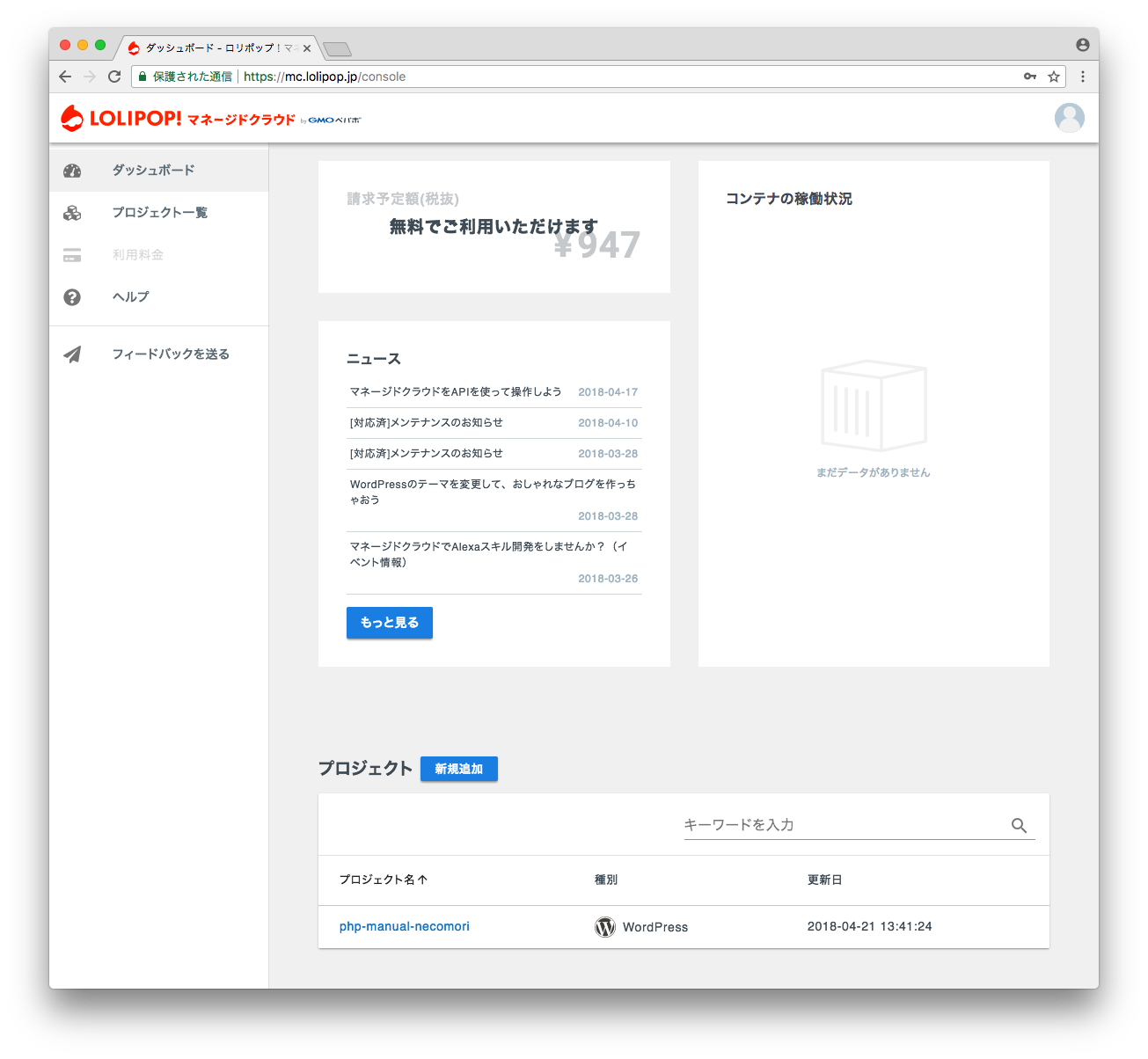1148x1059 pixels.
Task: Click the key icon in the address bar
Action: 1029,77
